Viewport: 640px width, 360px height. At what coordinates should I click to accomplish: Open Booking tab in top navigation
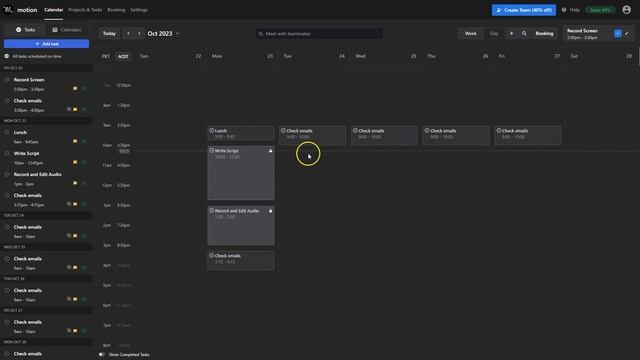116,10
